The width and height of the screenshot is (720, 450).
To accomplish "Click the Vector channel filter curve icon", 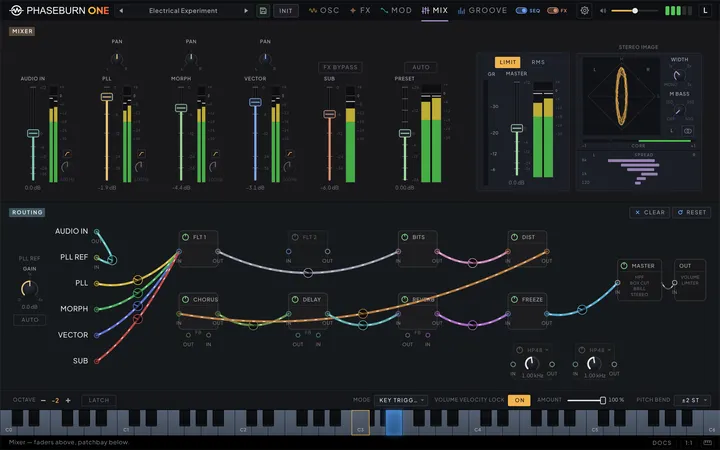I will tap(290, 154).
